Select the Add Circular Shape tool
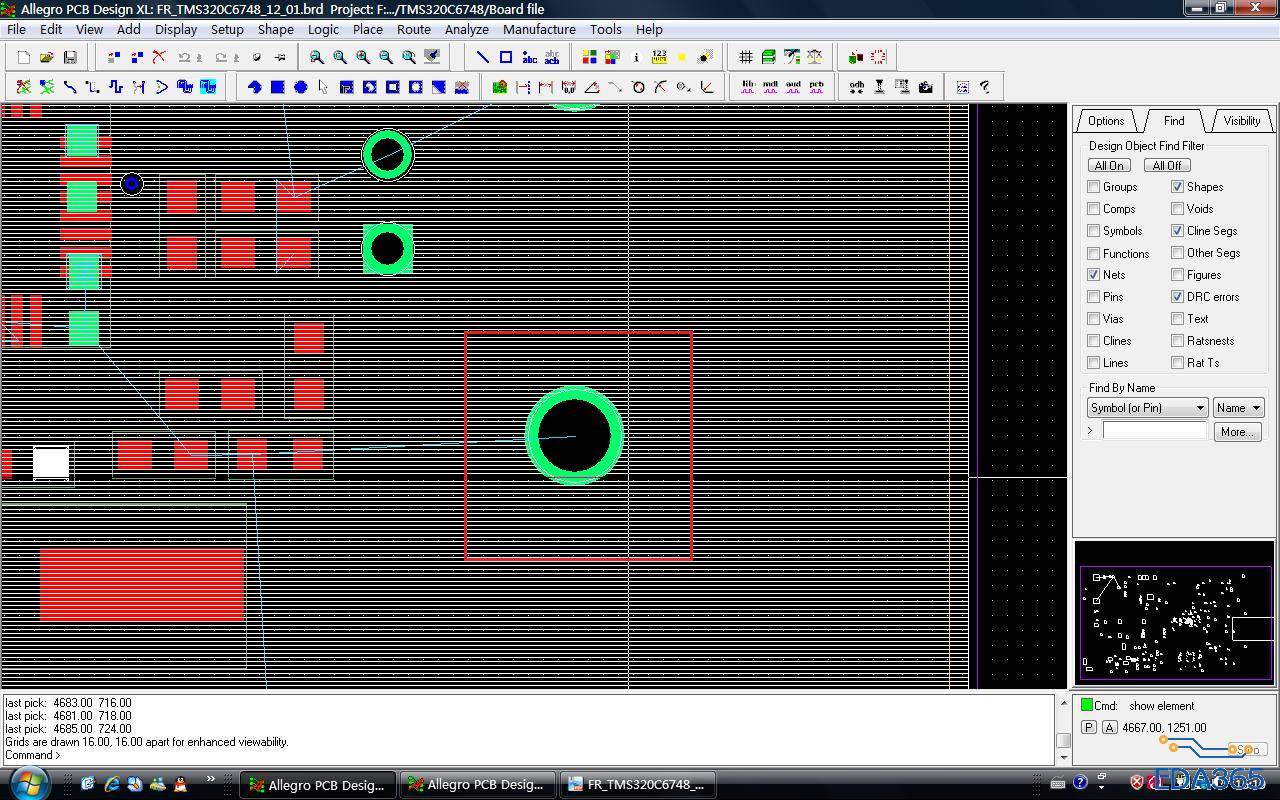 point(301,87)
